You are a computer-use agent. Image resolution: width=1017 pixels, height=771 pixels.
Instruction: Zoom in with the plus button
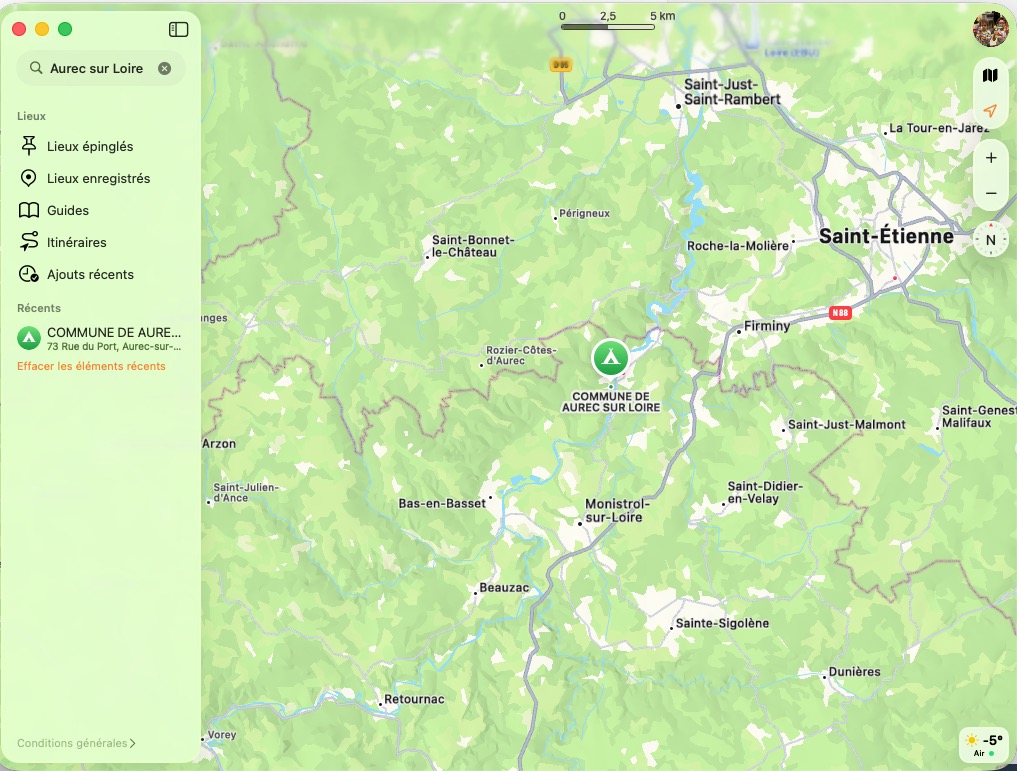(991, 158)
